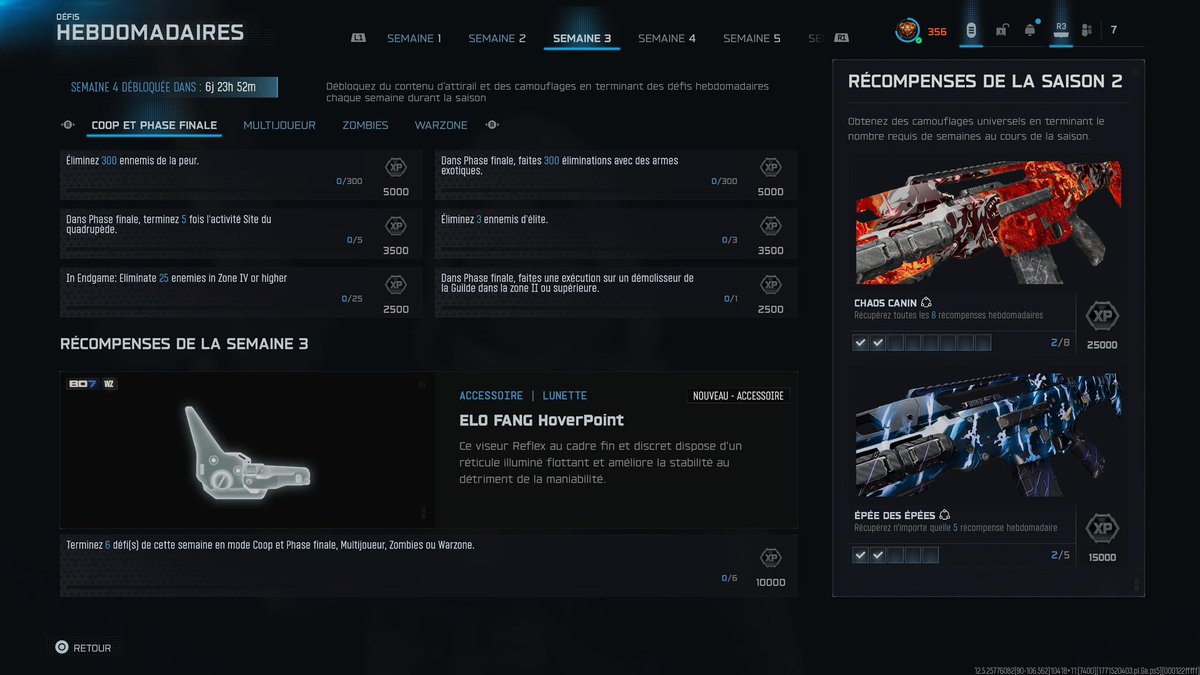This screenshot has height=675, width=1200.
Task: Open the Warzone challenges tab
Action: pos(441,125)
